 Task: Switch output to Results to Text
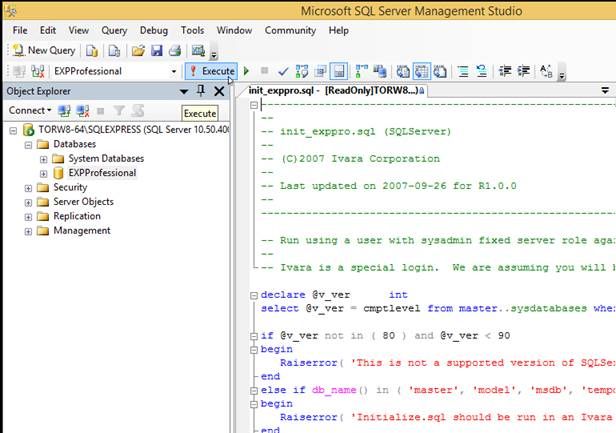click(x=403, y=71)
